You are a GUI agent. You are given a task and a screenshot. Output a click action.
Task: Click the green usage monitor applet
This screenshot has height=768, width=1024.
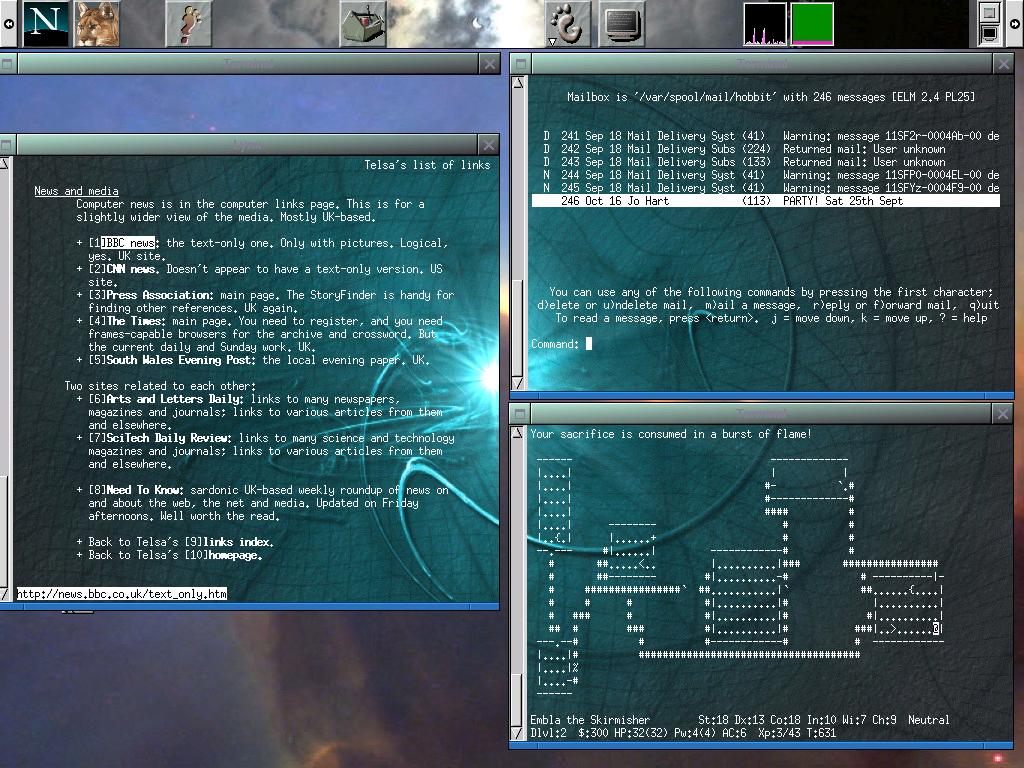pyautogui.click(x=812, y=24)
